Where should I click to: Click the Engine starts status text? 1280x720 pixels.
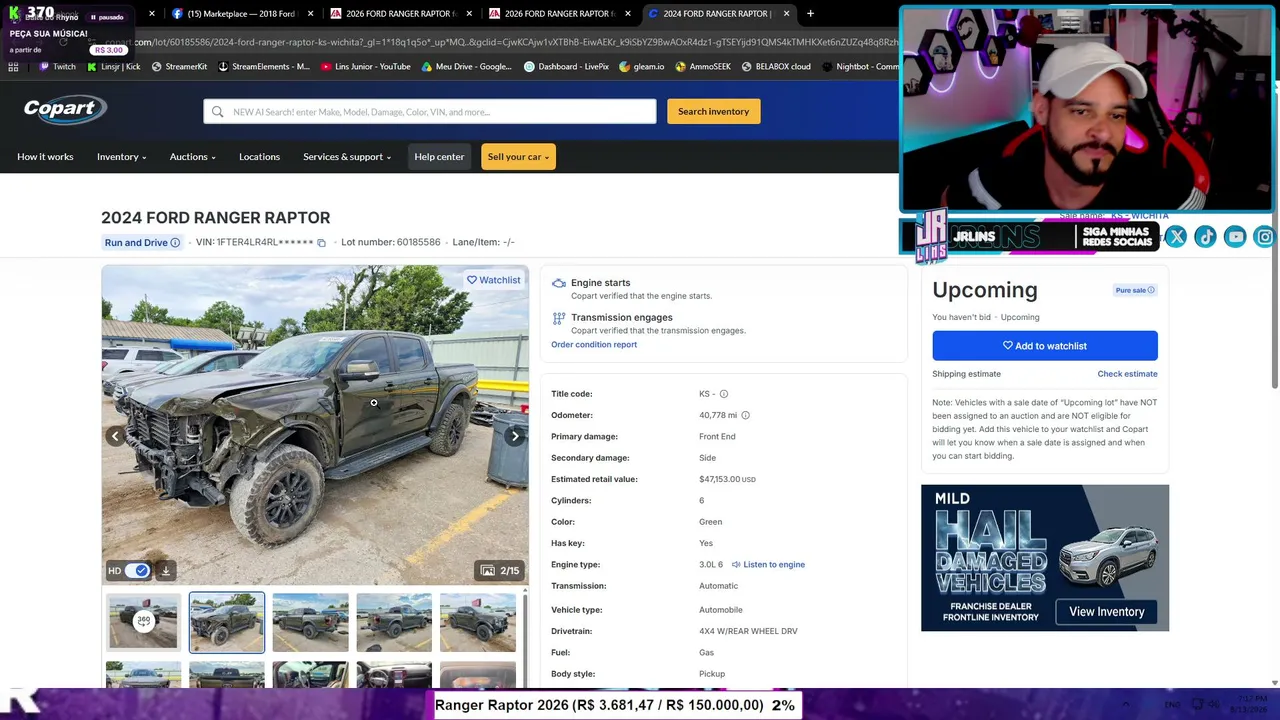click(x=600, y=283)
